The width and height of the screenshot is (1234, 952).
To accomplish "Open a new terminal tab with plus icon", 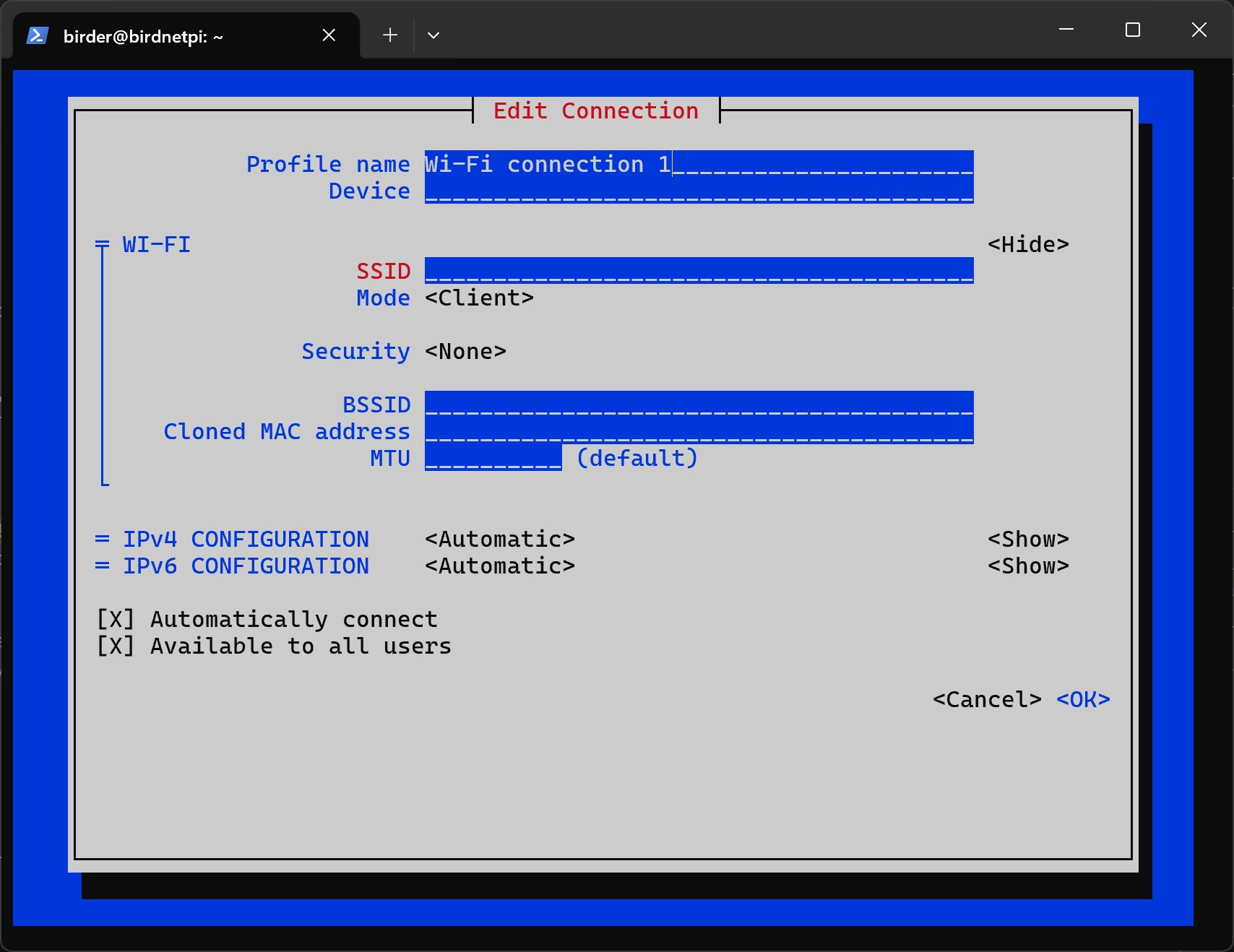I will coord(390,35).
